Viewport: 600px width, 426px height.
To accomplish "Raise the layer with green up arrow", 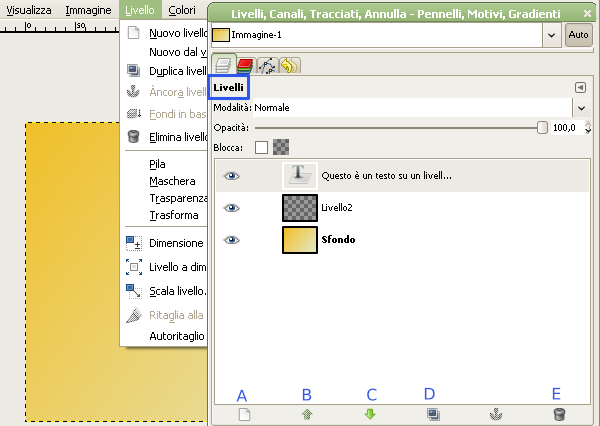I will pos(306,412).
